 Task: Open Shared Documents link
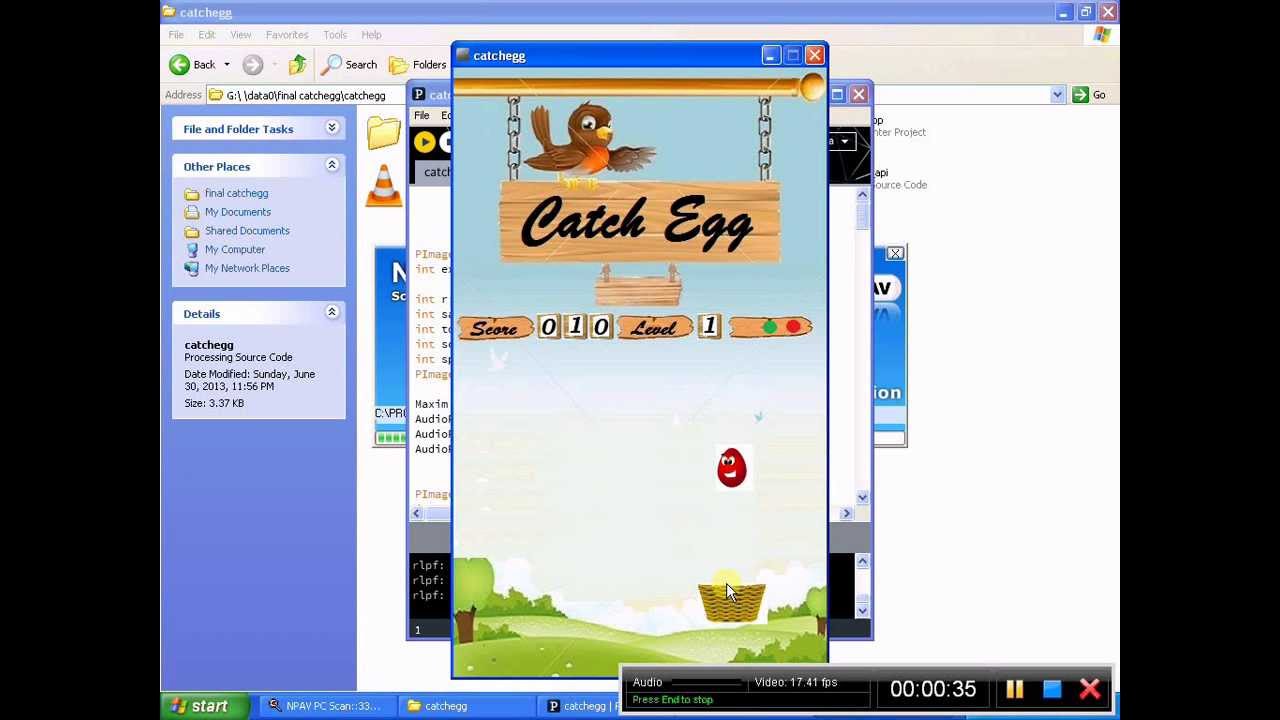pyautogui.click(x=247, y=231)
